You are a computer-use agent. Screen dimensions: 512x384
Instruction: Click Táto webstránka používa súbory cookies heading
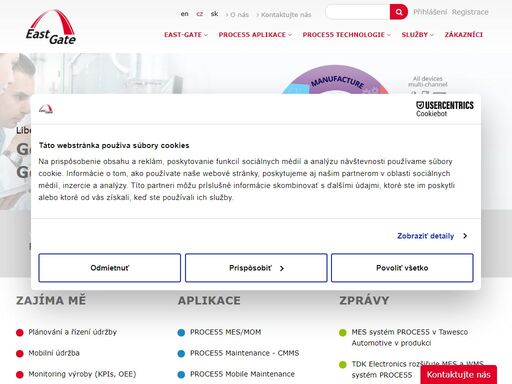coord(114,145)
